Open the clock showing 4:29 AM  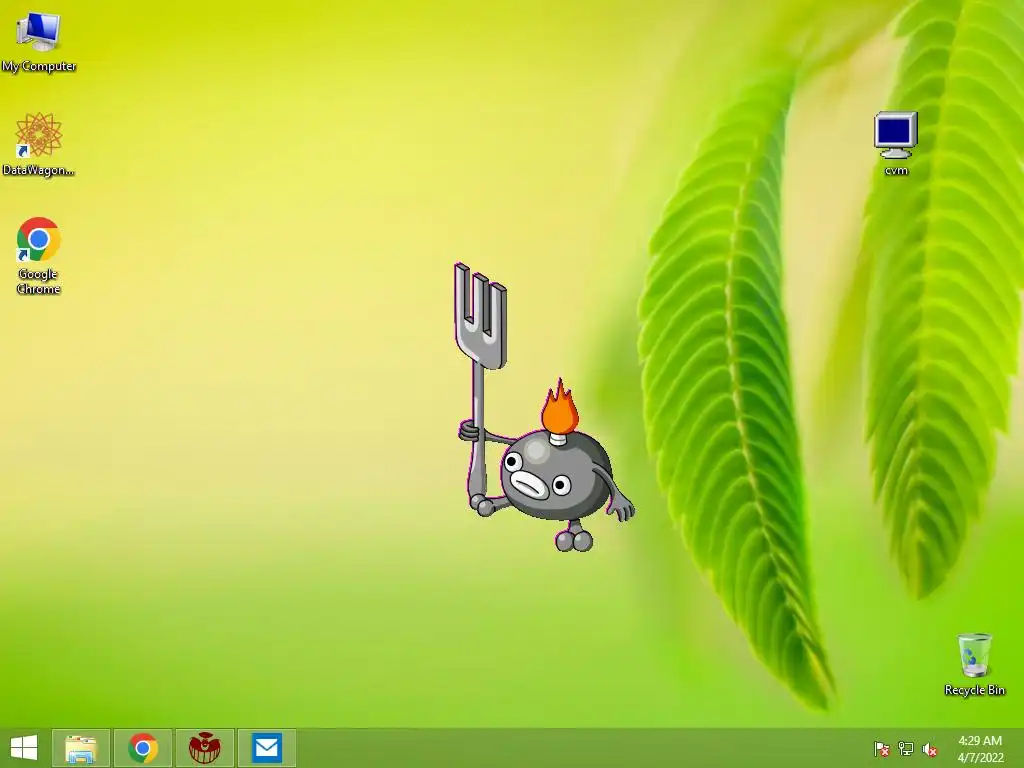tap(980, 748)
